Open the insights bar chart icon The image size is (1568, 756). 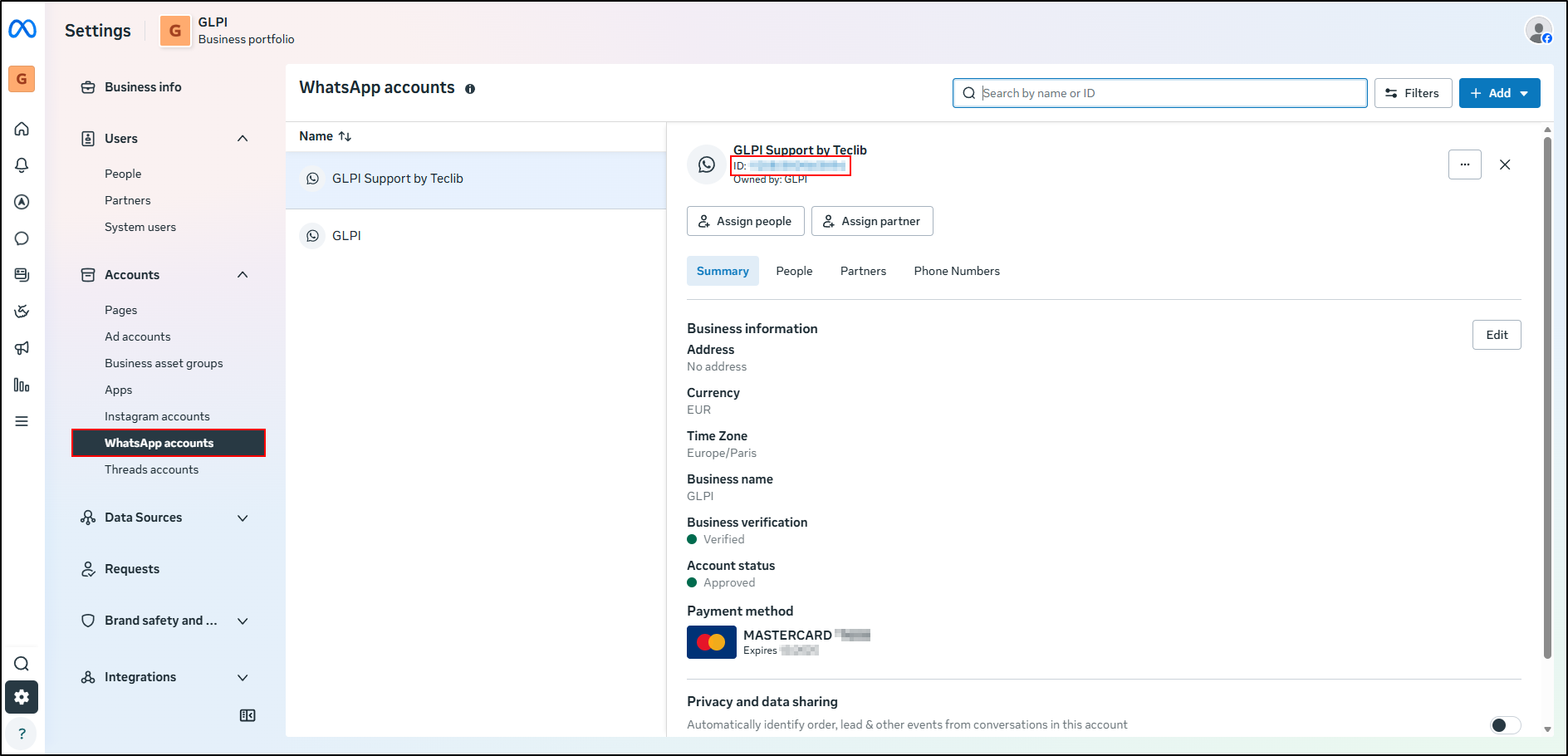[x=22, y=385]
